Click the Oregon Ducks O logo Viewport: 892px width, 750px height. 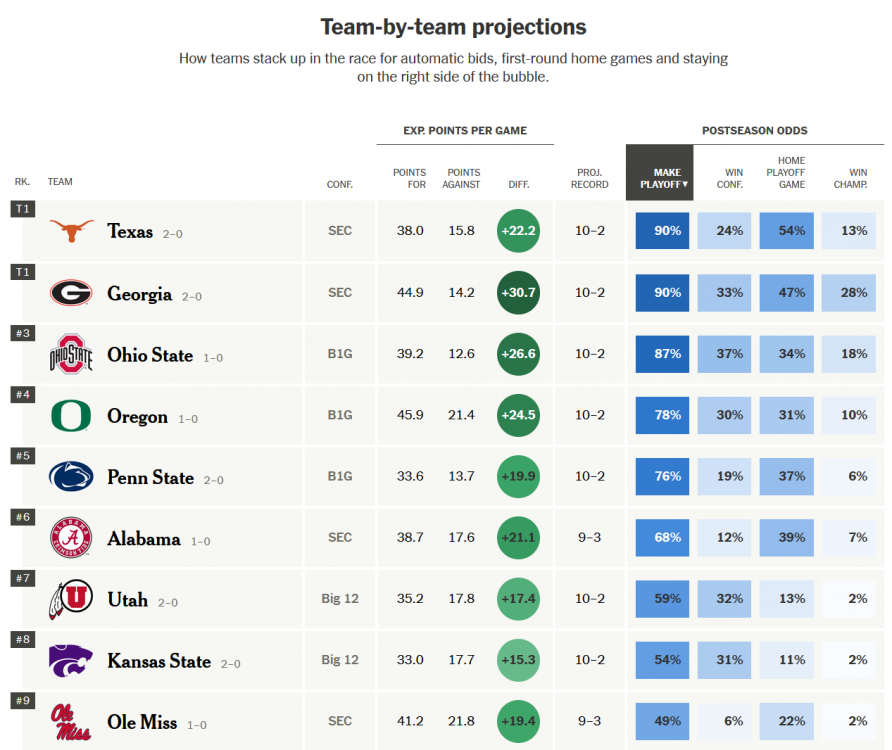click(71, 416)
